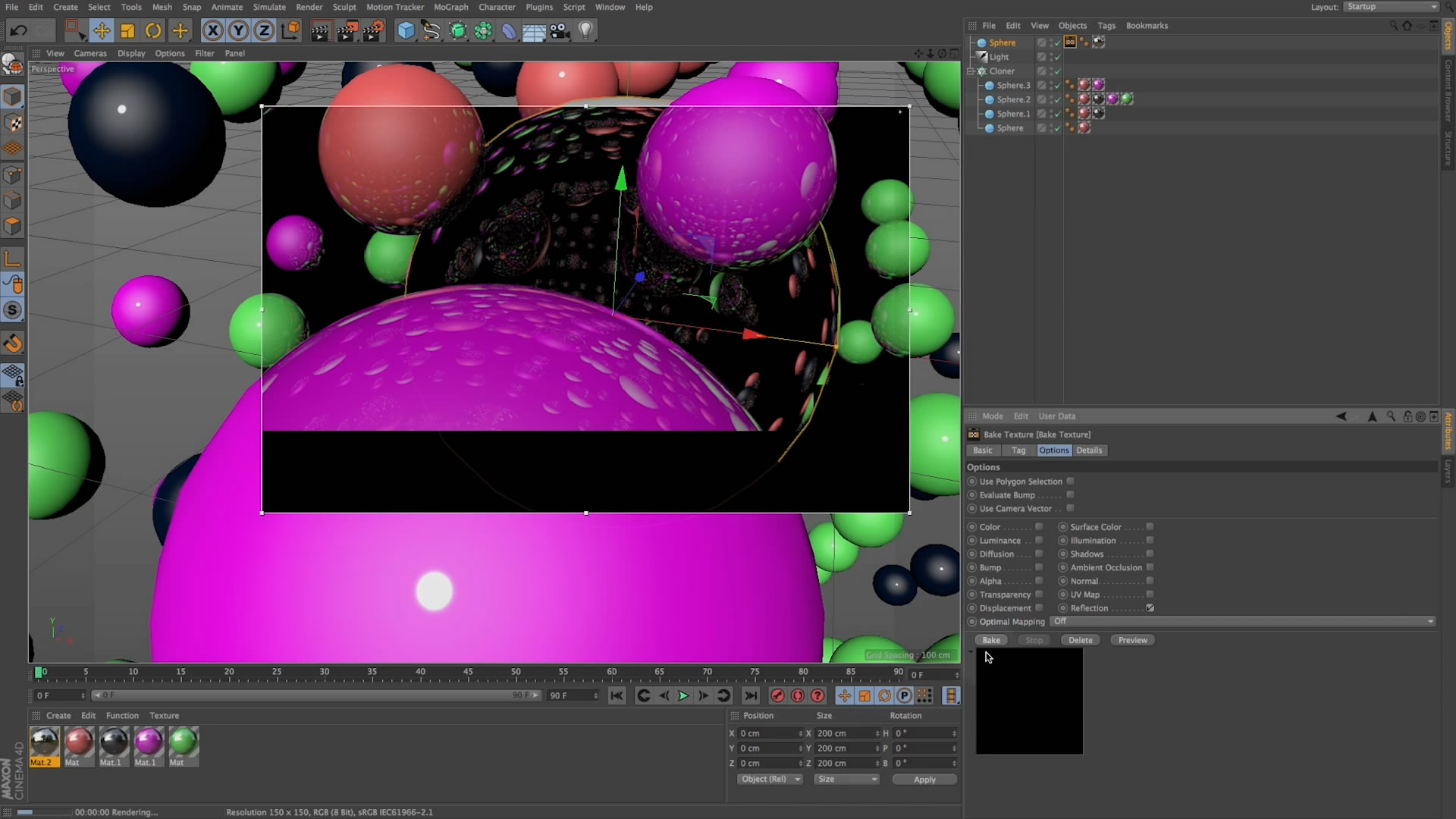Click search icon in Object Manager
Viewport: 1456px width, 819px height.
(x=1393, y=25)
